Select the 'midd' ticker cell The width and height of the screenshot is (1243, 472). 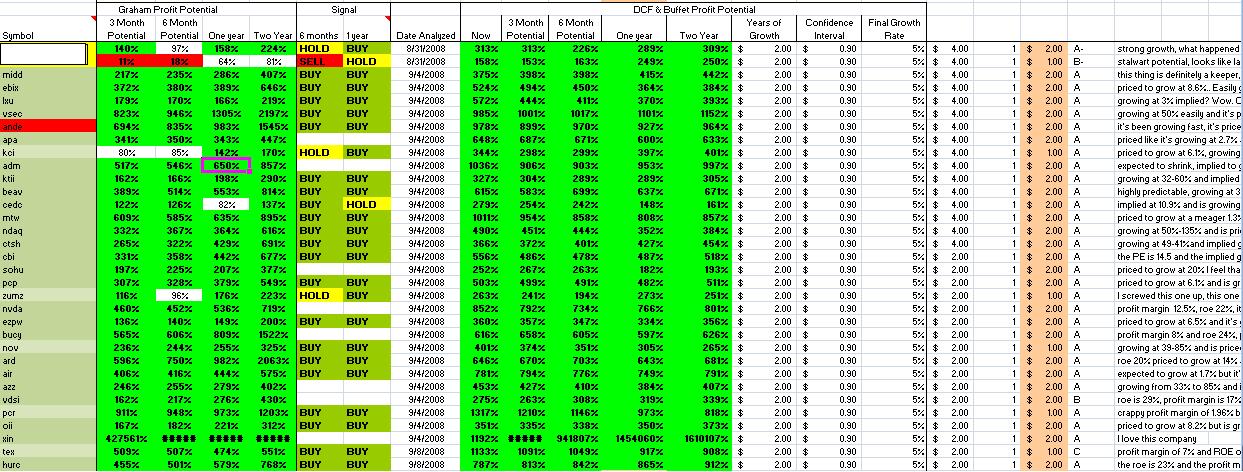[x=48, y=74]
